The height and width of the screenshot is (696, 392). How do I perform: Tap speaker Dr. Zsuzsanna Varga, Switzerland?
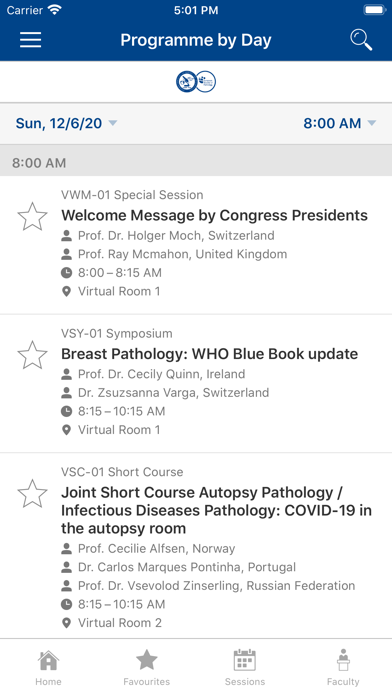click(x=165, y=392)
